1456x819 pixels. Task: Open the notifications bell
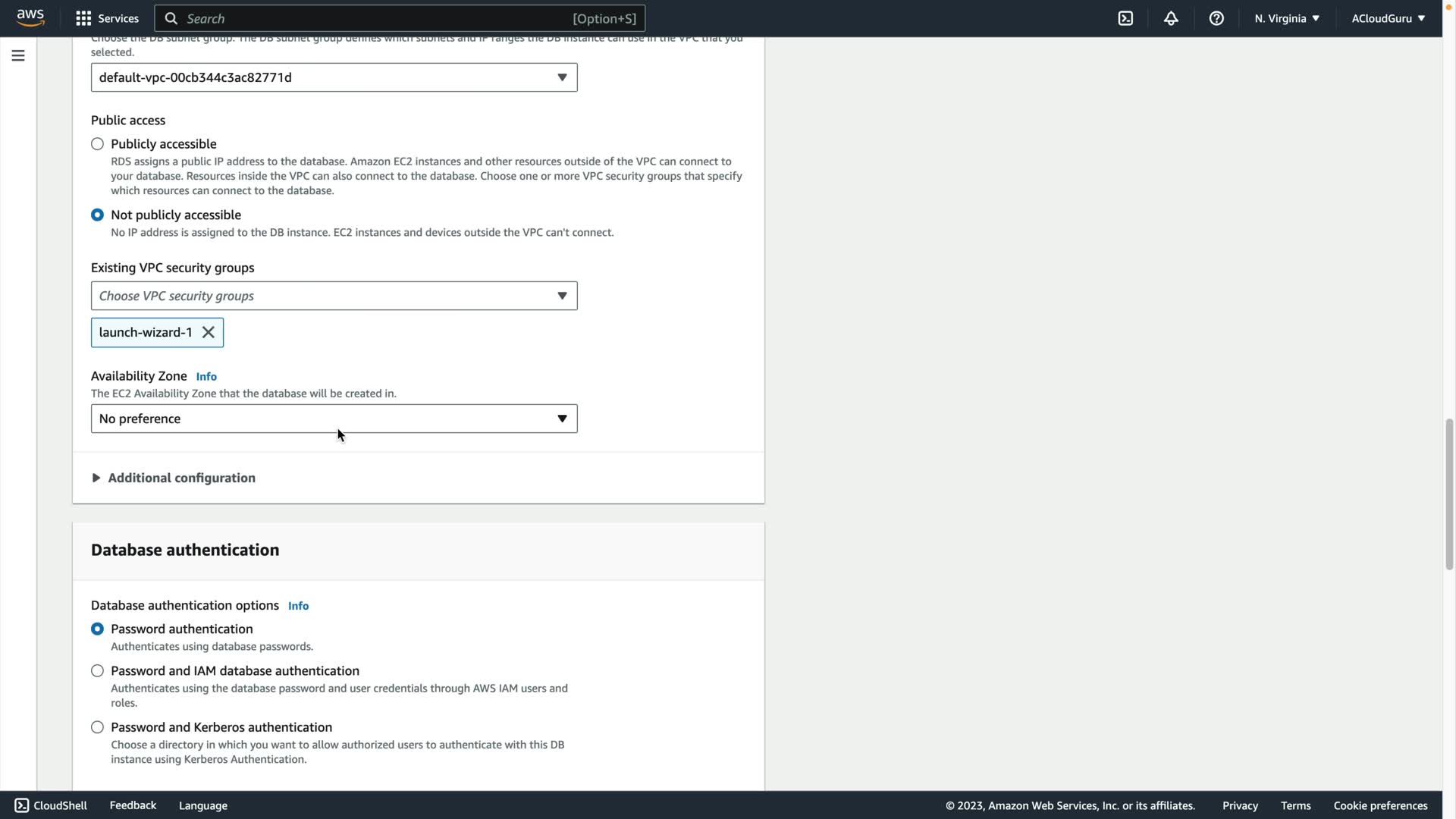pyautogui.click(x=1171, y=18)
